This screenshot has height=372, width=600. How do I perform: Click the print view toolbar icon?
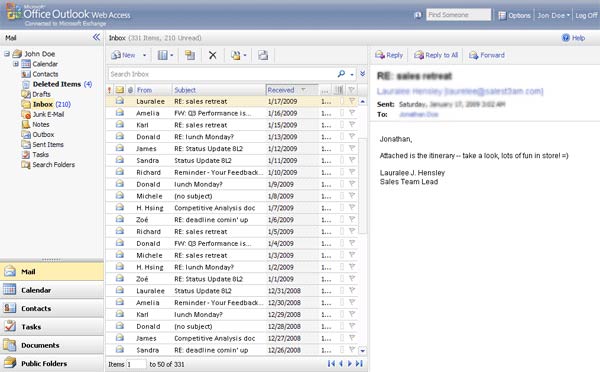[x=263, y=55]
